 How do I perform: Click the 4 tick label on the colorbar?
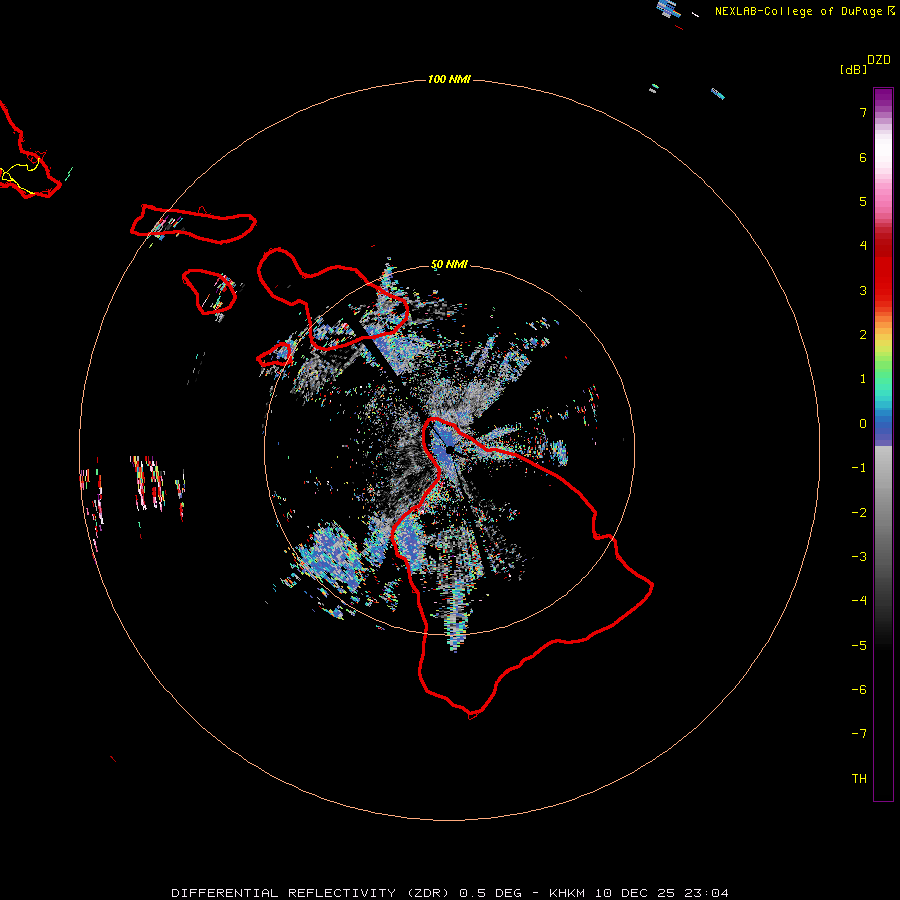coord(863,246)
